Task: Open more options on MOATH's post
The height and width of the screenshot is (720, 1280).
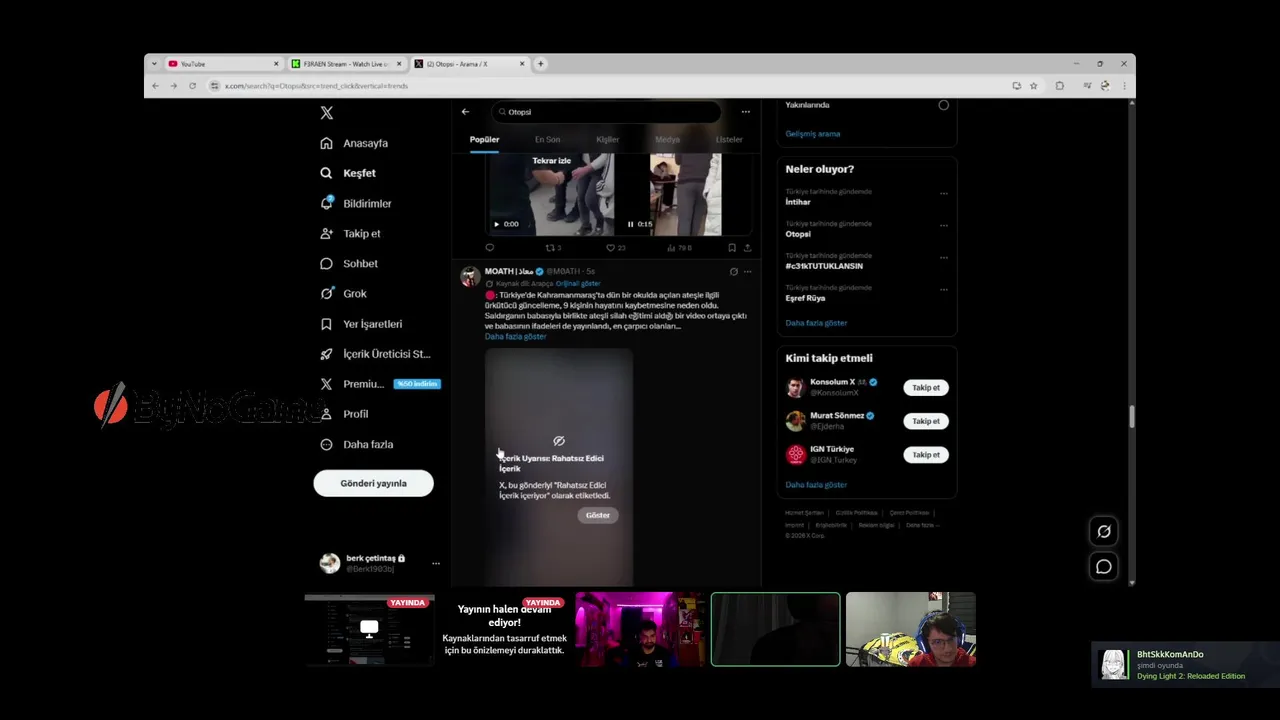Action: click(747, 271)
